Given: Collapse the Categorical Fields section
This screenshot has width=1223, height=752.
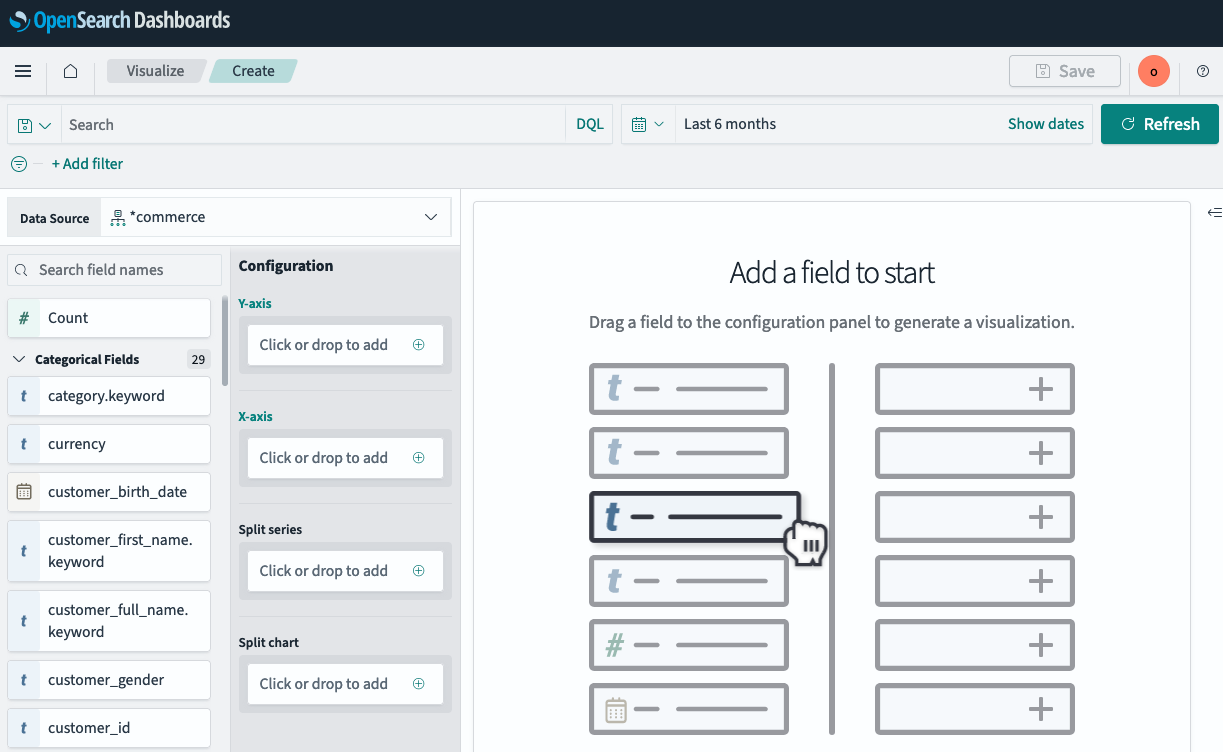Looking at the screenshot, I should coord(18,358).
